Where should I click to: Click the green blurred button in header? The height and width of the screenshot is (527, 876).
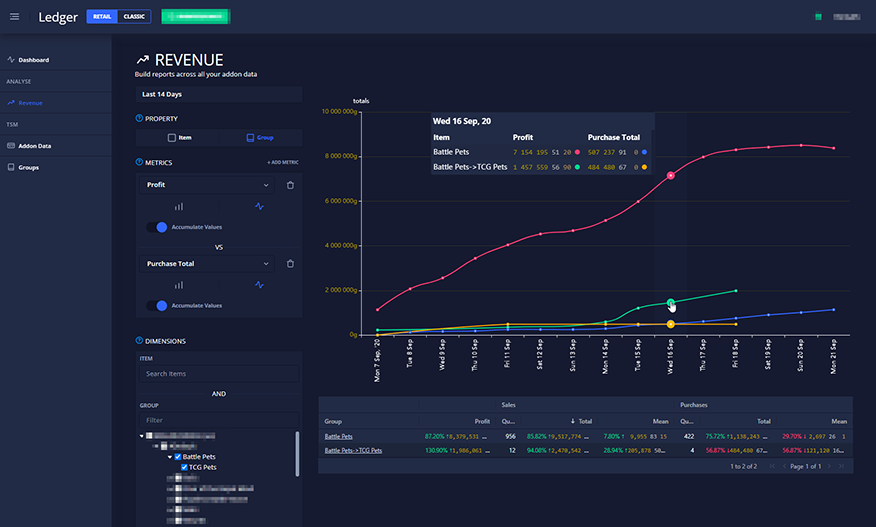pos(196,16)
